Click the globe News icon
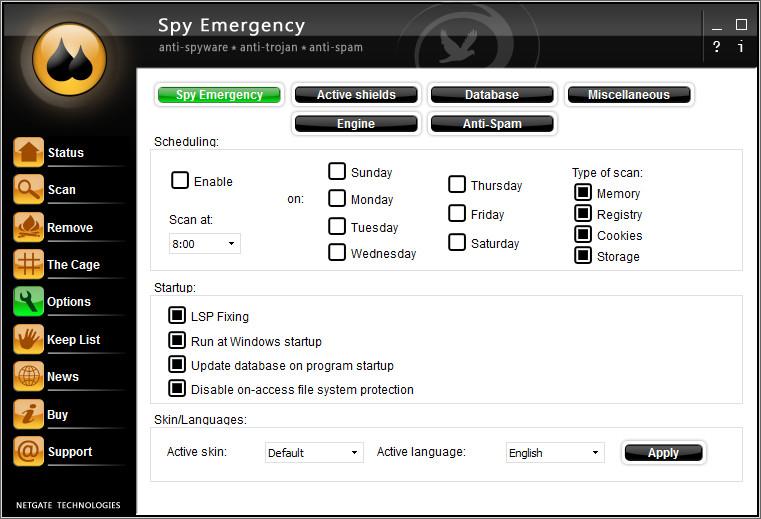The height and width of the screenshot is (519, 761). [x=29, y=376]
